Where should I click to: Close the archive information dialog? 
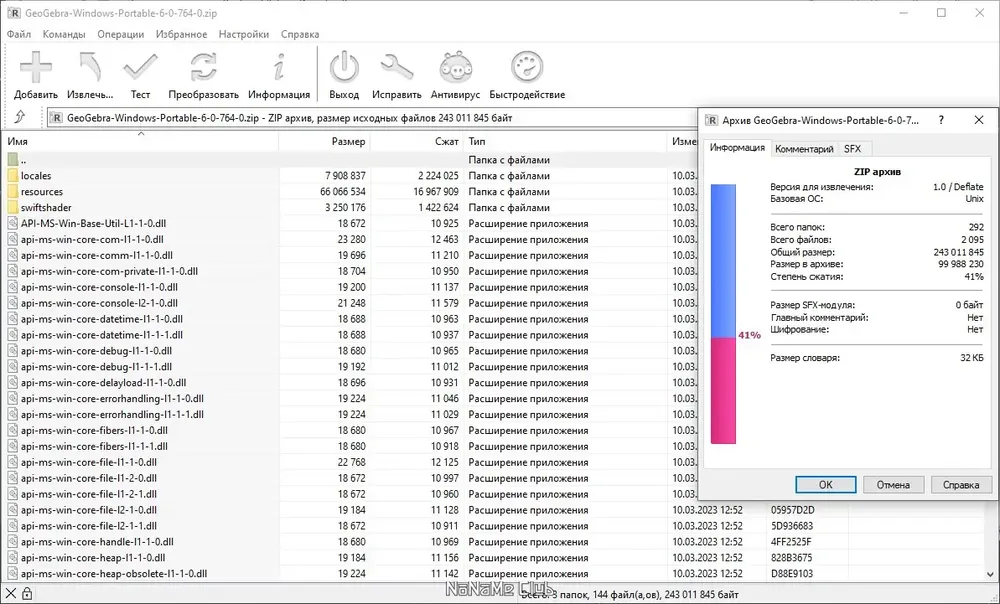coord(979,120)
